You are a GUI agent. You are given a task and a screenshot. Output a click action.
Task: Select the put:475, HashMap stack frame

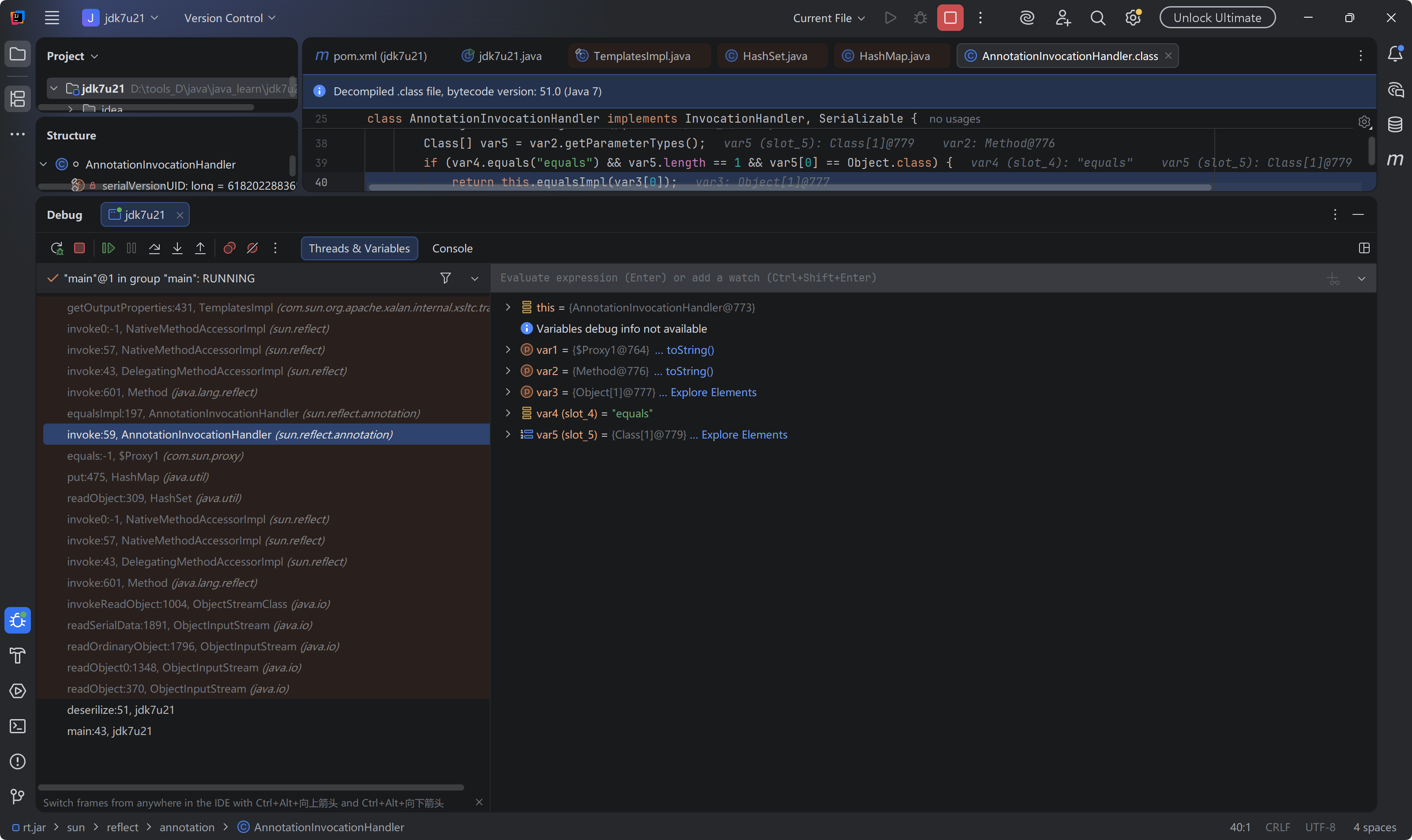tap(266, 477)
